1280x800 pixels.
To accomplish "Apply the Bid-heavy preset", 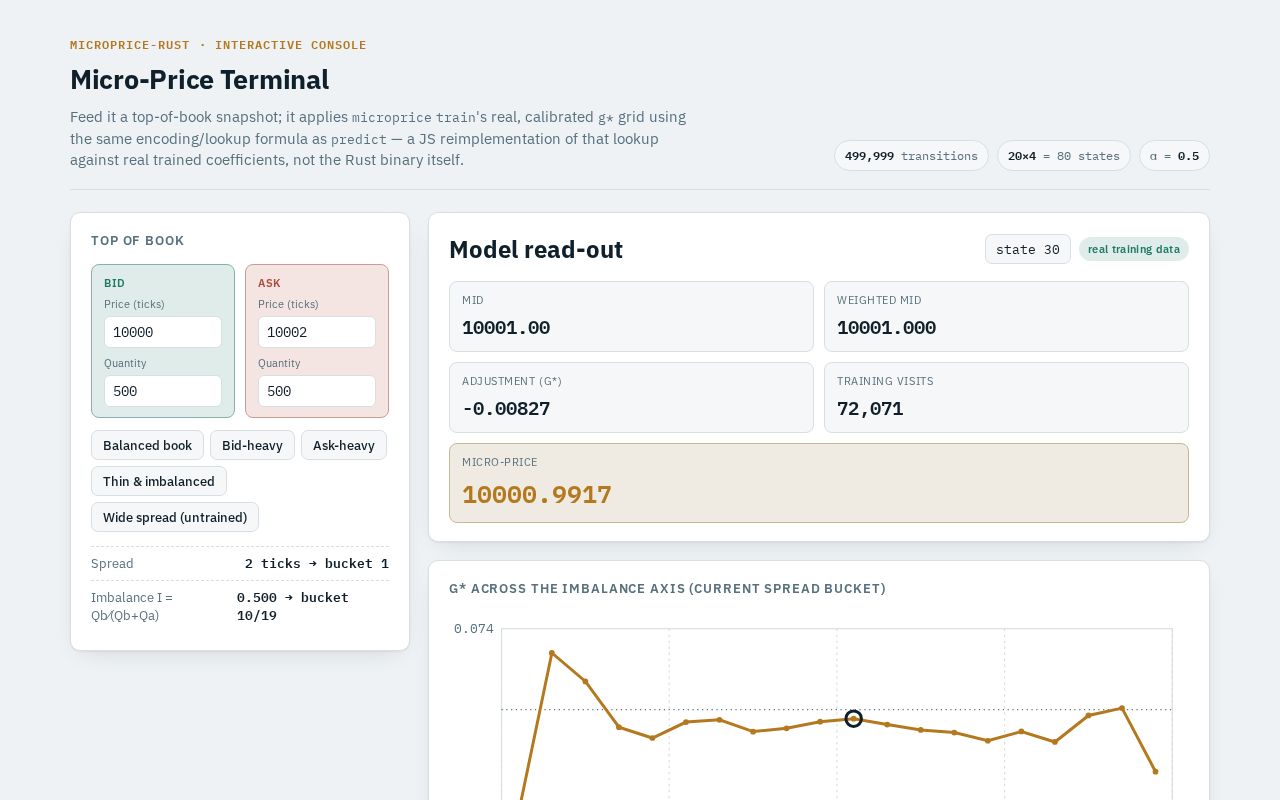I will point(252,445).
